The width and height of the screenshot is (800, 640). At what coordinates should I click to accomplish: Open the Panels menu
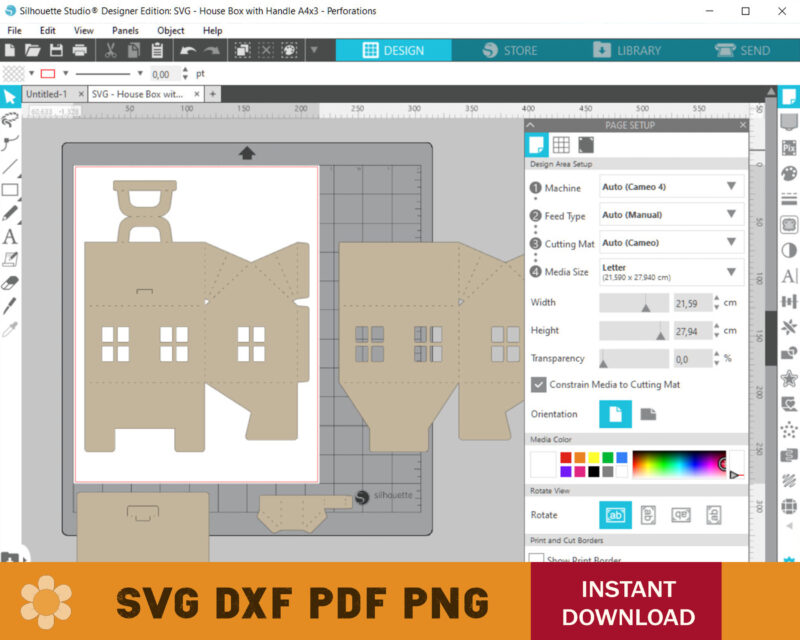point(125,30)
